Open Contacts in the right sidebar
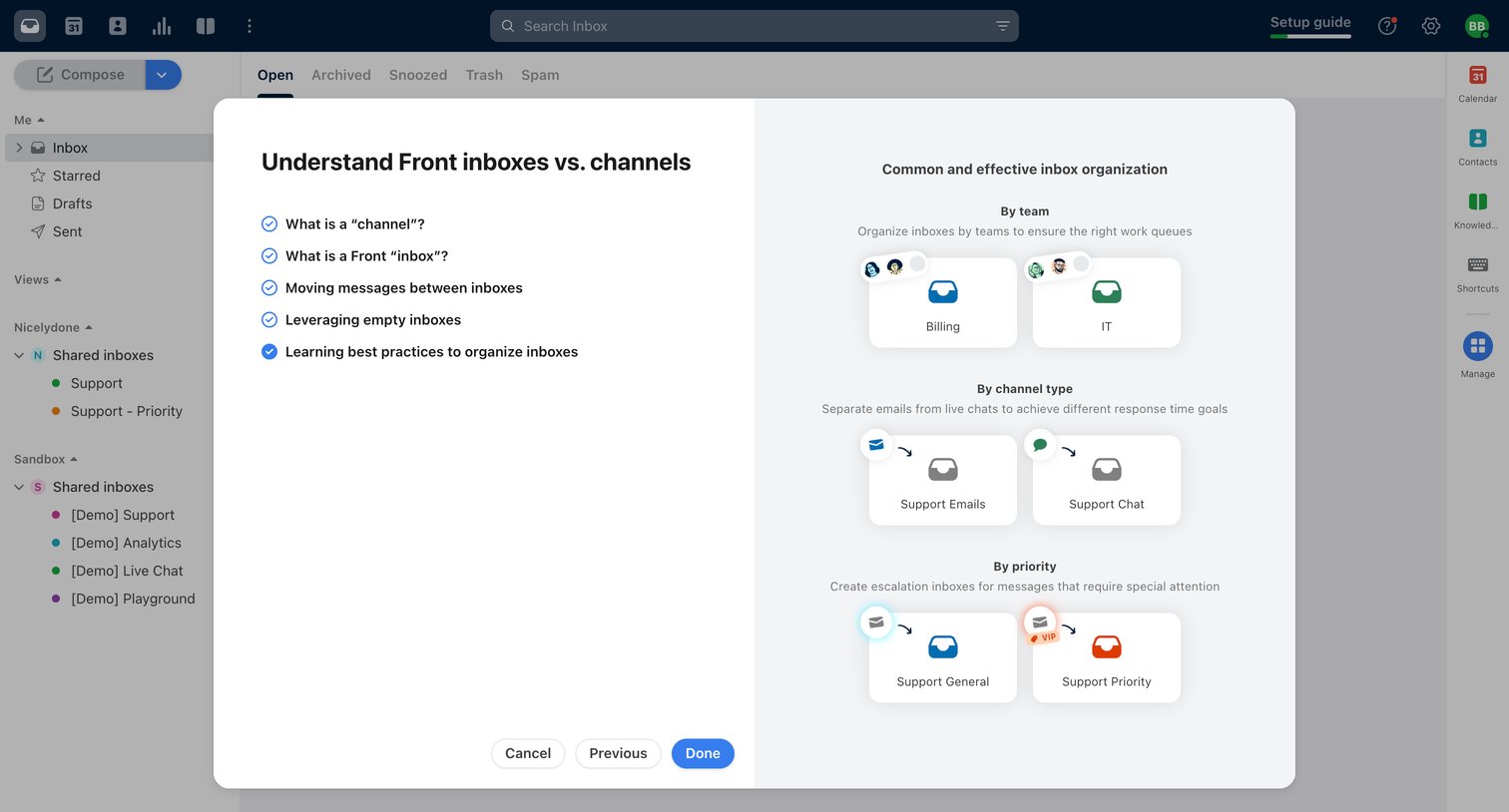This screenshot has height=812, width=1509. [1478, 147]
